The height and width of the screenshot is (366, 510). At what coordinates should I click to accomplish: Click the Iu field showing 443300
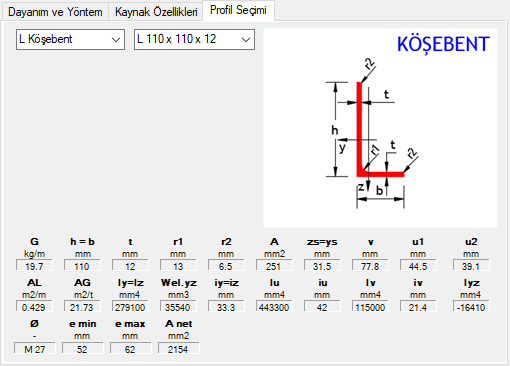point(274,306)
